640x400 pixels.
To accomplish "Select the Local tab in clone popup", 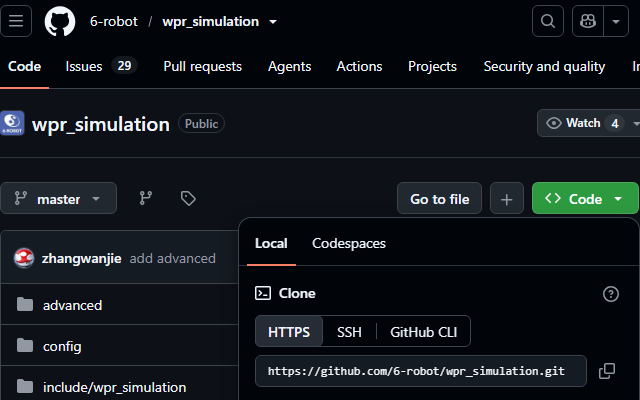I will 271,244.
